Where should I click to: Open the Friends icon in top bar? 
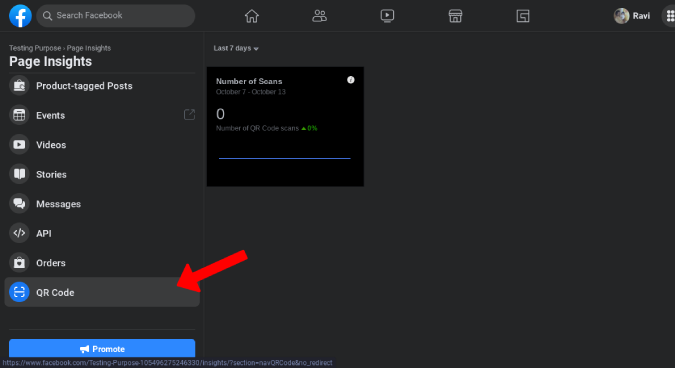pyautogui.click(x=319, y=16)
